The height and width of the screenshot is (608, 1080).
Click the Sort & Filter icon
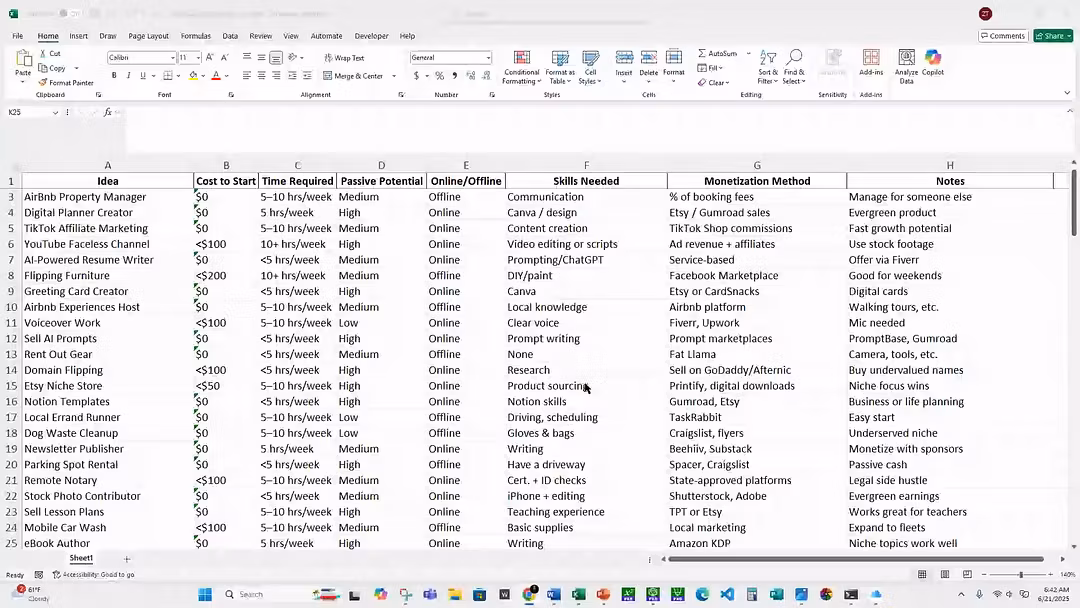click(x=768, y=66)
